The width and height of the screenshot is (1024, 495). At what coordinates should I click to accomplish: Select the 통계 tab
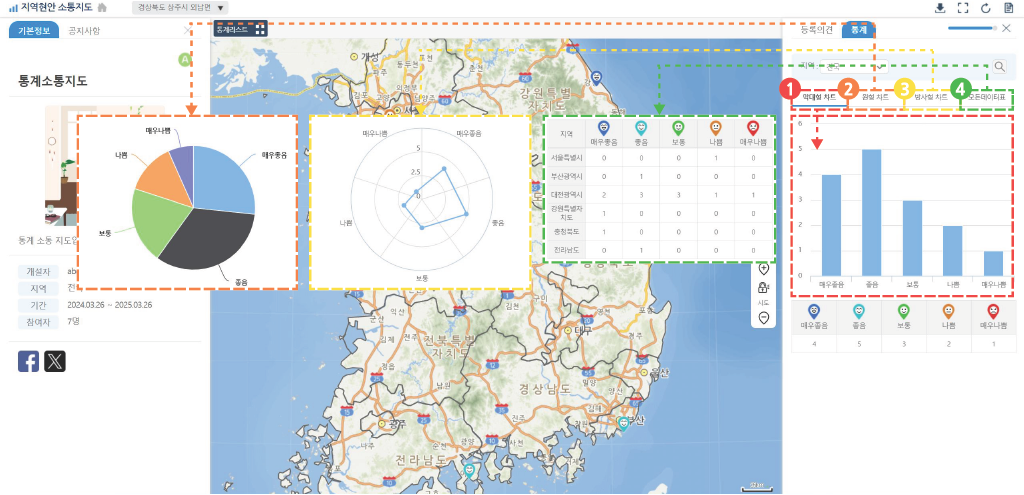pos(857,30)
